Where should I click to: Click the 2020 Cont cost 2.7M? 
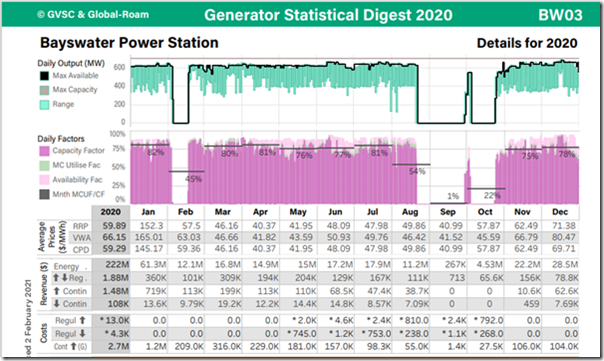(x=118, y=346)
